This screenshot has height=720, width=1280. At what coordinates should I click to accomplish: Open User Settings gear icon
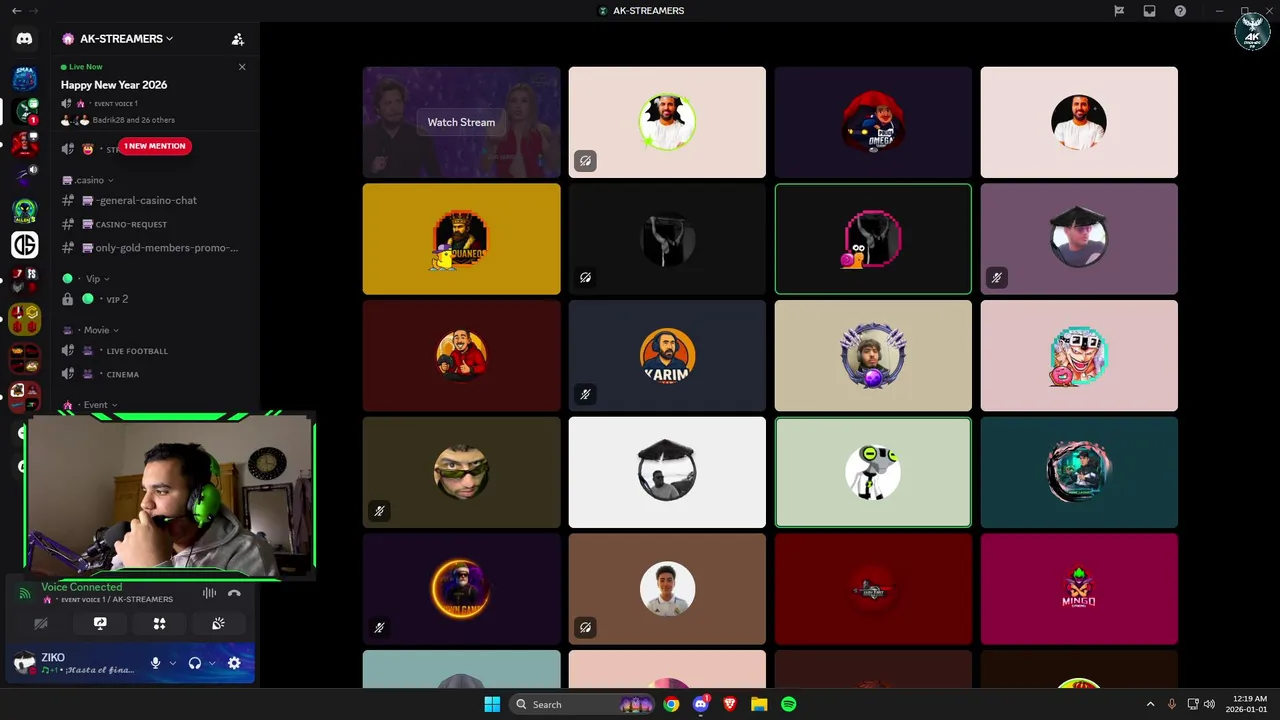coord(234,663)
